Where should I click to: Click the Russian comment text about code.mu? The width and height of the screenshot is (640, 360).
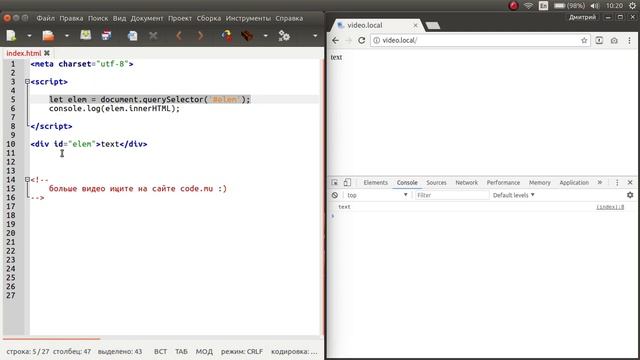pos(138,189)
